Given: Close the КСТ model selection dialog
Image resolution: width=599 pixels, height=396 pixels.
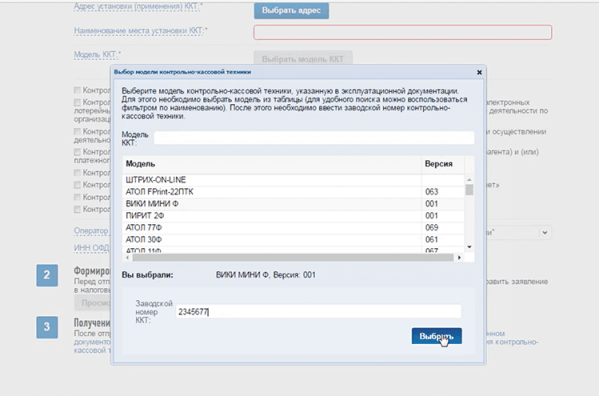Looking at the screenshot, I should click(479, 72).
